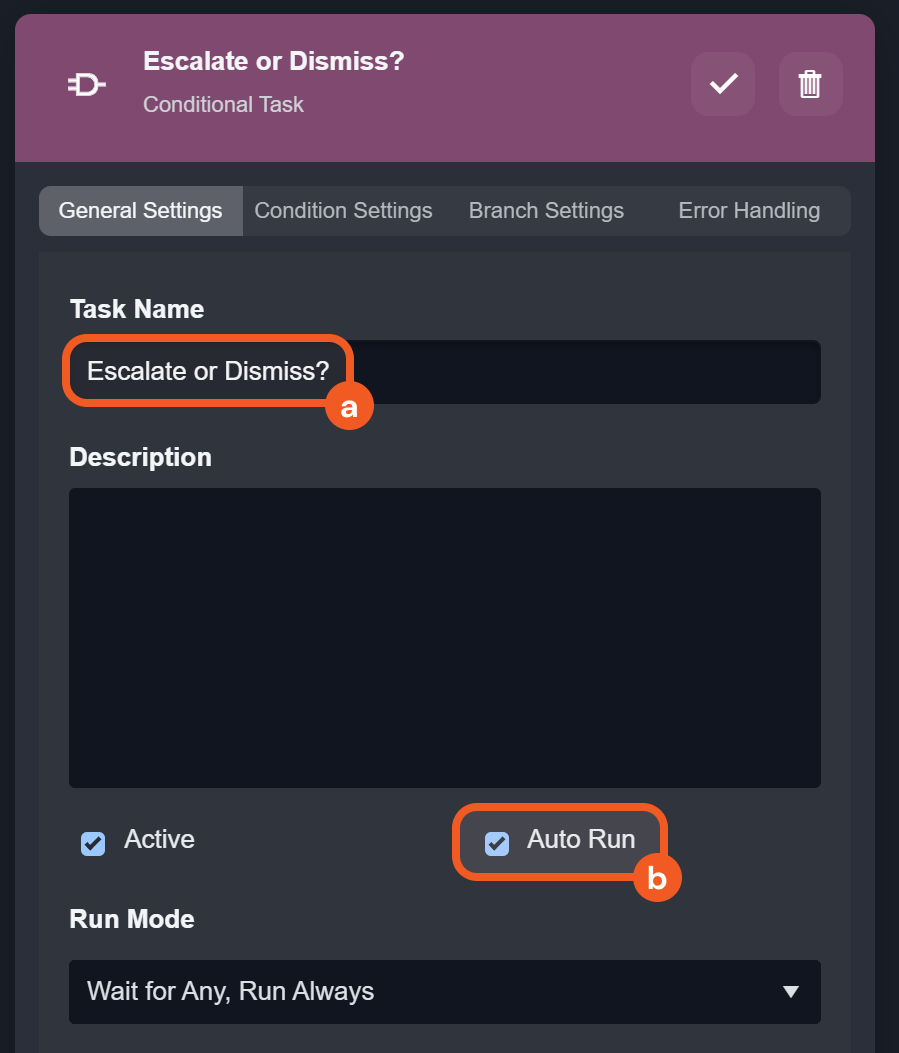899x1053 pixels.
Task: Open the Run Mode dropdown
Action: coord(444,991)
